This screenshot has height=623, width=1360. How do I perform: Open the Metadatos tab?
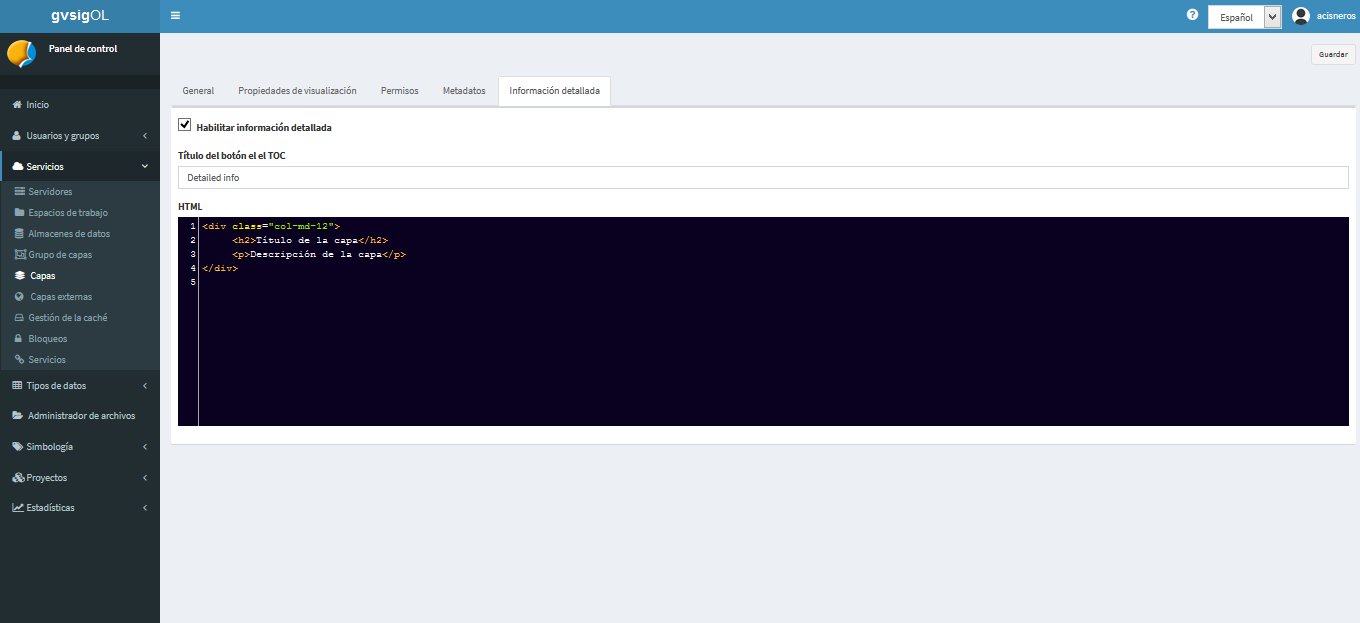[x=464, y=91]
